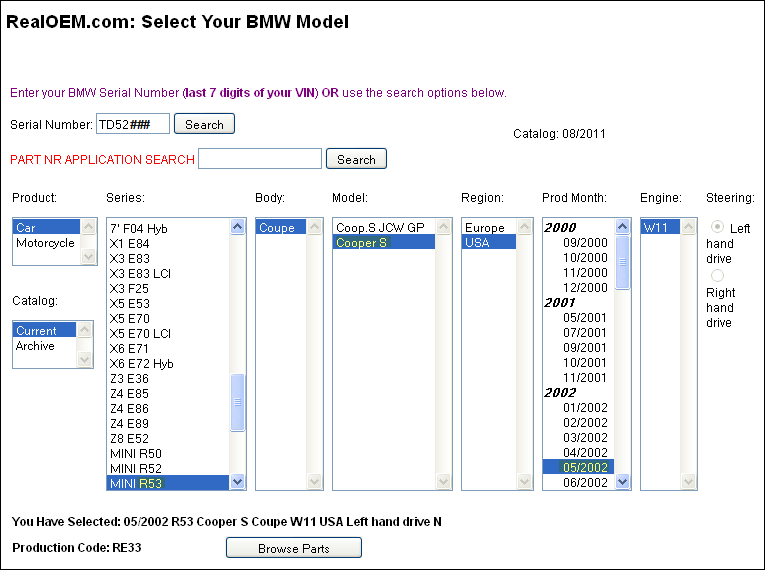Select 06/2002 production month
Viewport: 765px width, 570px height.
pyautogui.click(x=585, y=483)
